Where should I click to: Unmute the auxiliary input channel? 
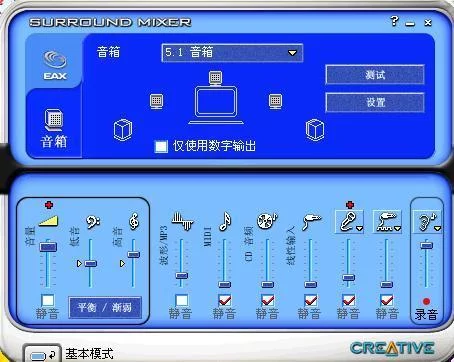[x=387, y=301]
